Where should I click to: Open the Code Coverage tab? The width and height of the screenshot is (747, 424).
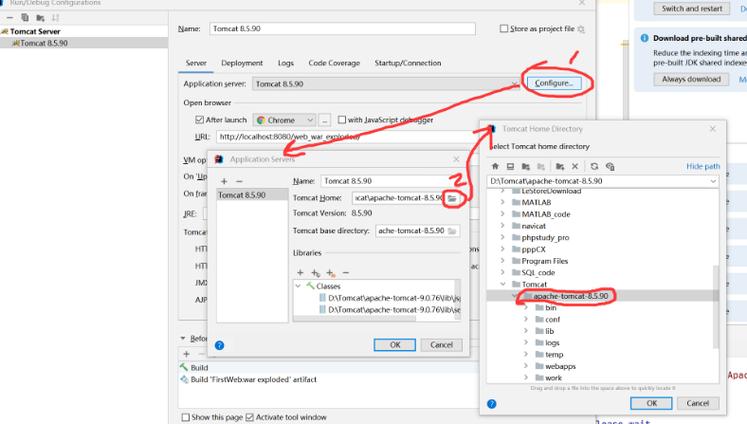334,63
